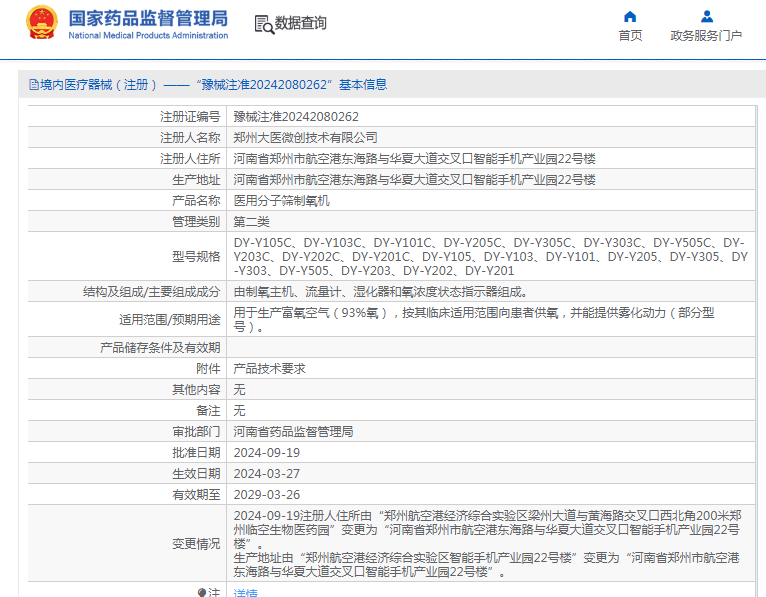Select the 审批部门 label

(196, 432)
